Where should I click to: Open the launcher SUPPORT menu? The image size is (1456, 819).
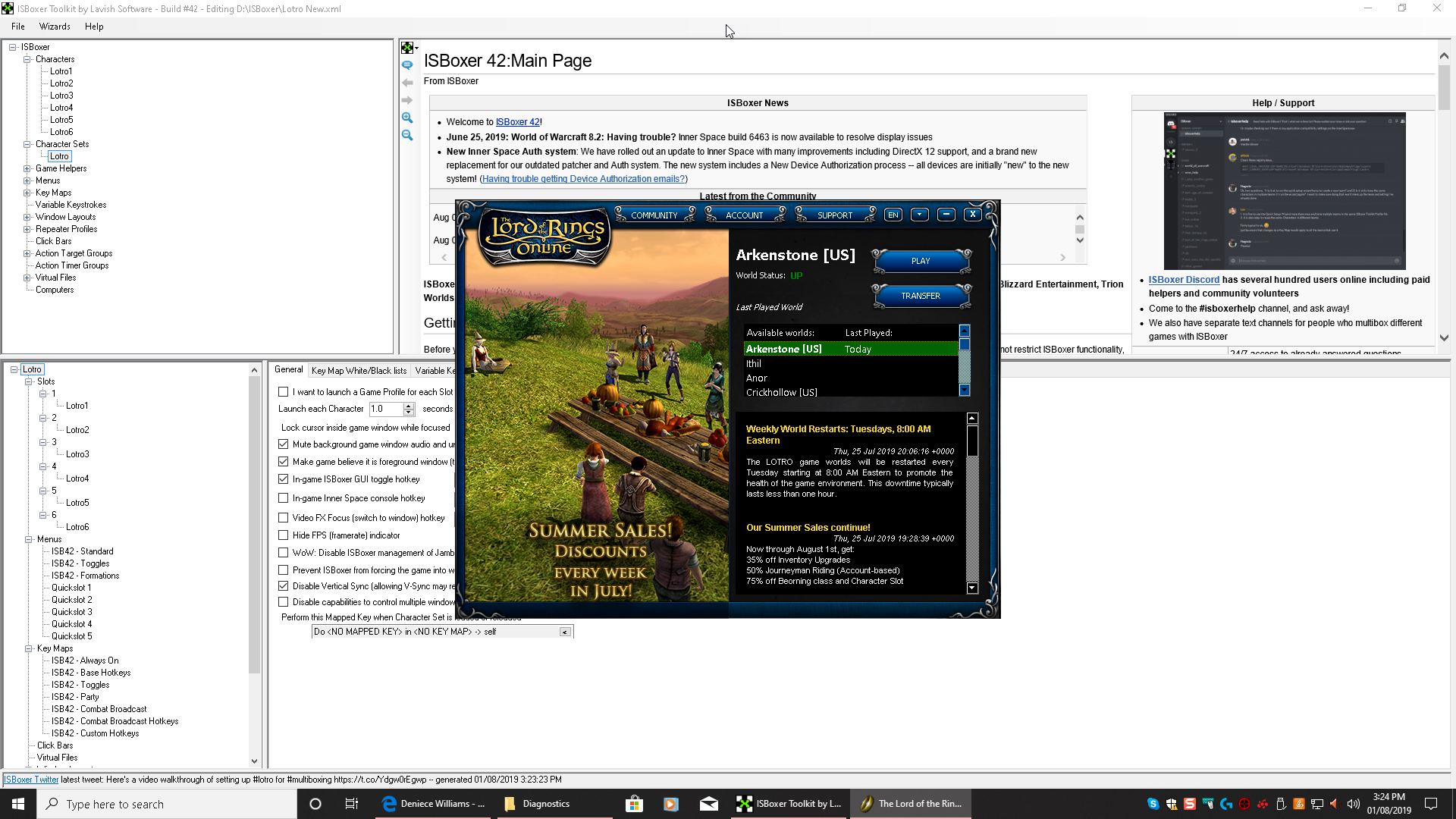pos(835,215)
